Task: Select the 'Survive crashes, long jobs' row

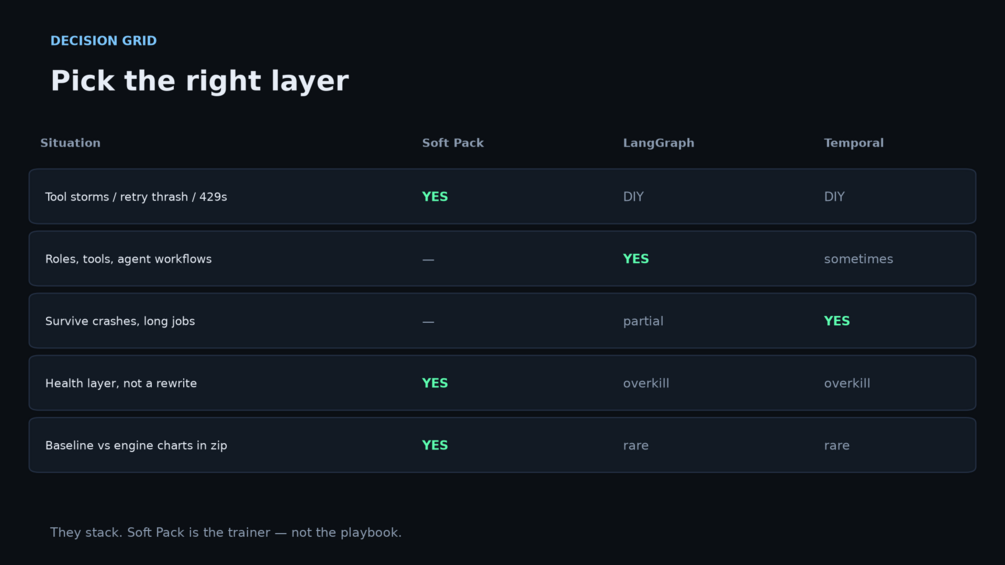Action: coord(502,321)
